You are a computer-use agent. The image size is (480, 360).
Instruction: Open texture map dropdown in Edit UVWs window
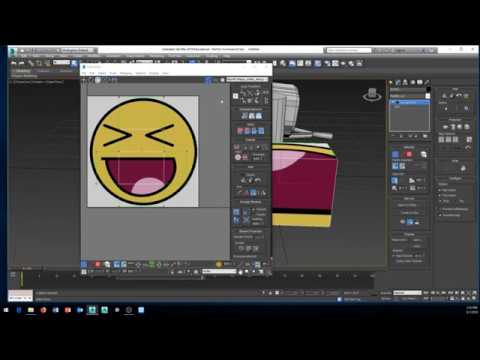[x=247, y=79]
